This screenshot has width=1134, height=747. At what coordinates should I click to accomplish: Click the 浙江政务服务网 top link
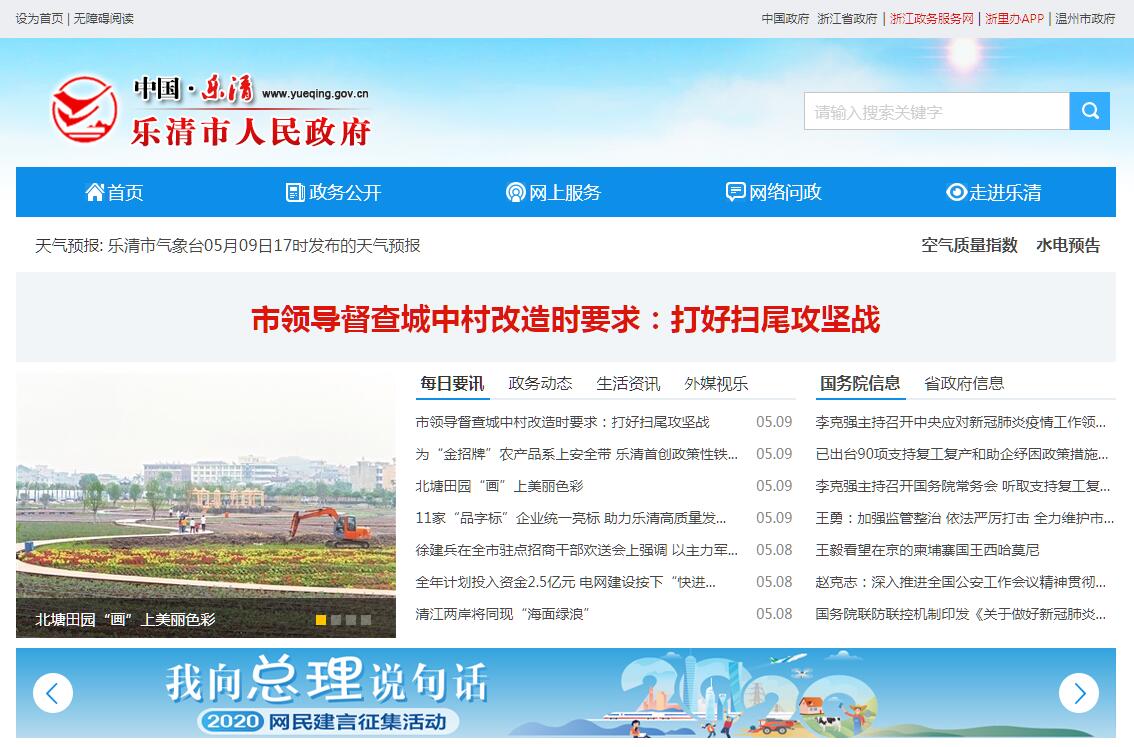[931, 18]
